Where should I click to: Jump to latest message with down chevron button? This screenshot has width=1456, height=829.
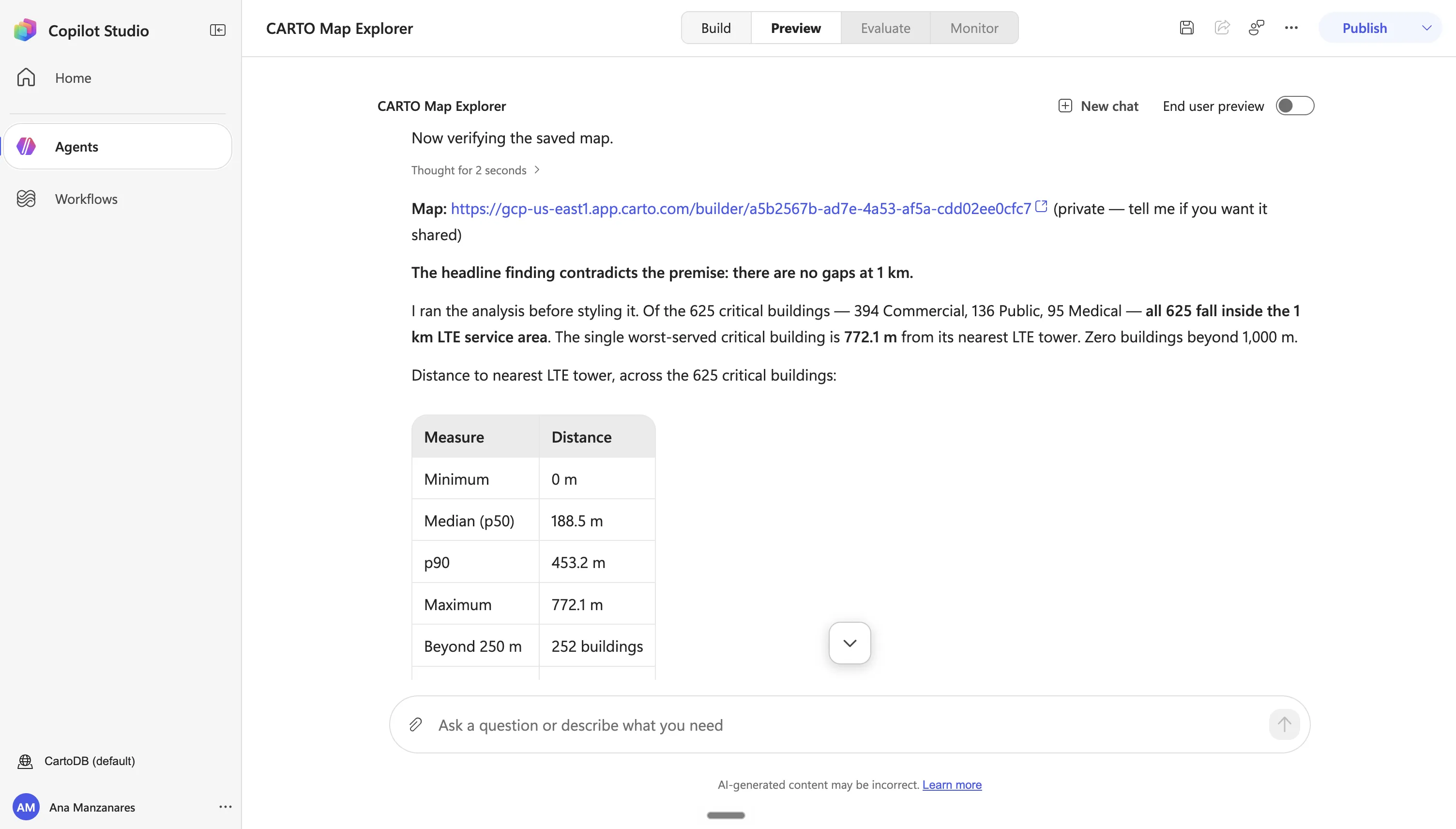(x=849, y=643)
